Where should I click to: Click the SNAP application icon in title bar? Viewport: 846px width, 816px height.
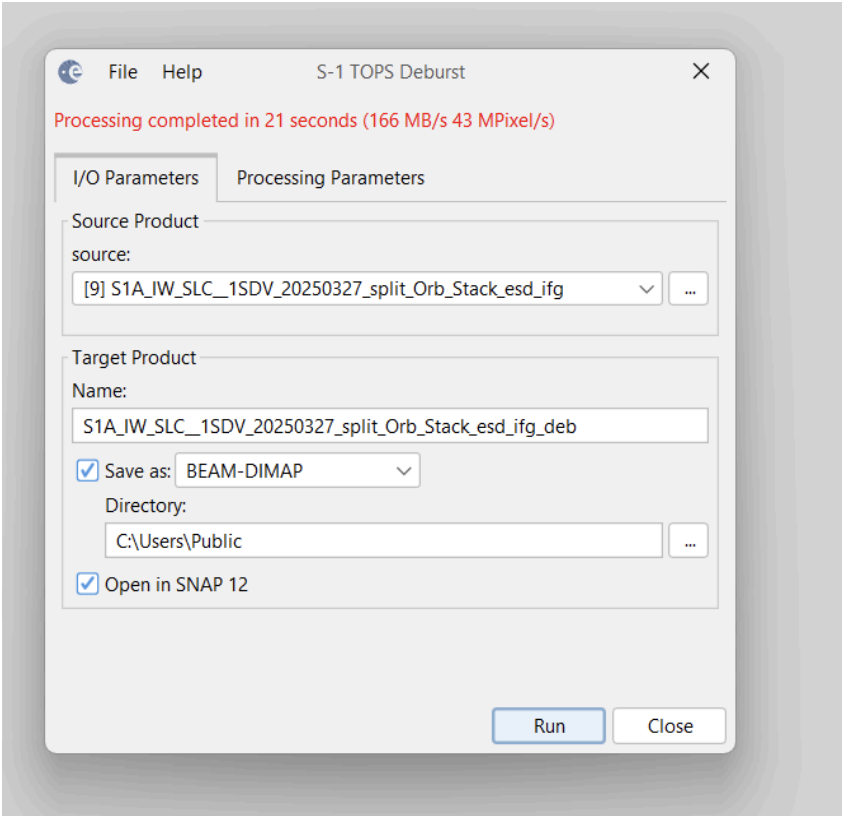[70, 72]
